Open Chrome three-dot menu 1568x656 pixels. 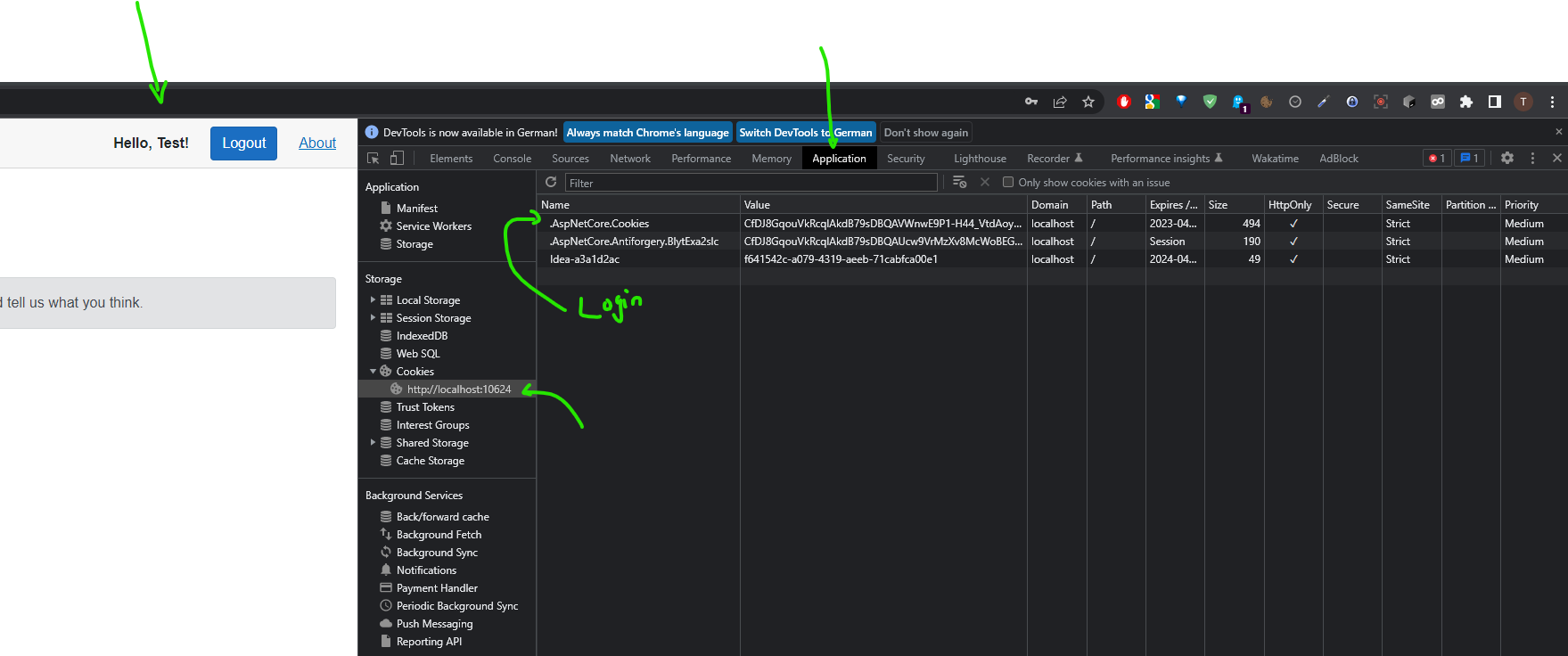coord(1552,102)
